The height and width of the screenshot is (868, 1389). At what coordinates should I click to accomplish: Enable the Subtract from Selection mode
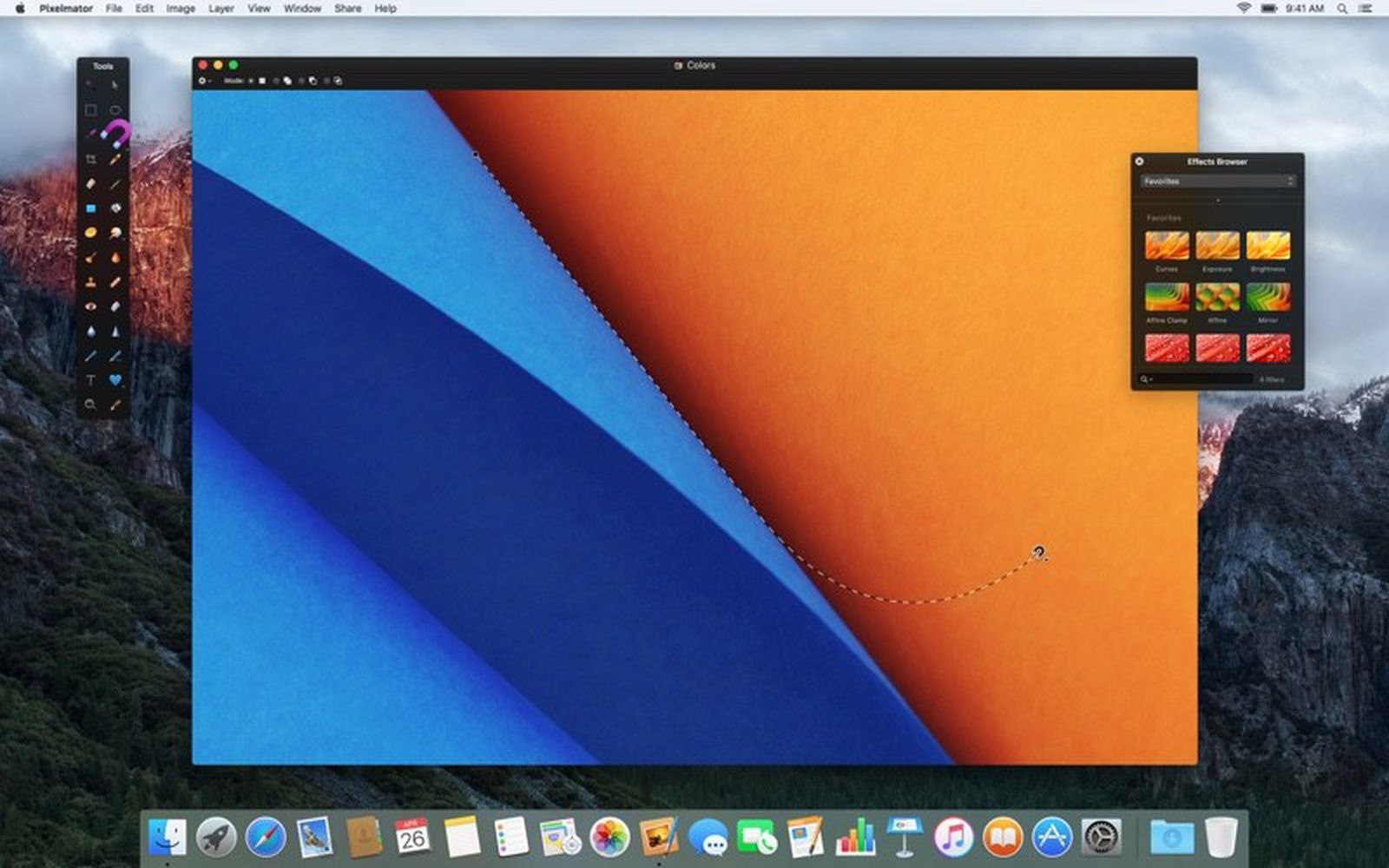pos(313,81)
